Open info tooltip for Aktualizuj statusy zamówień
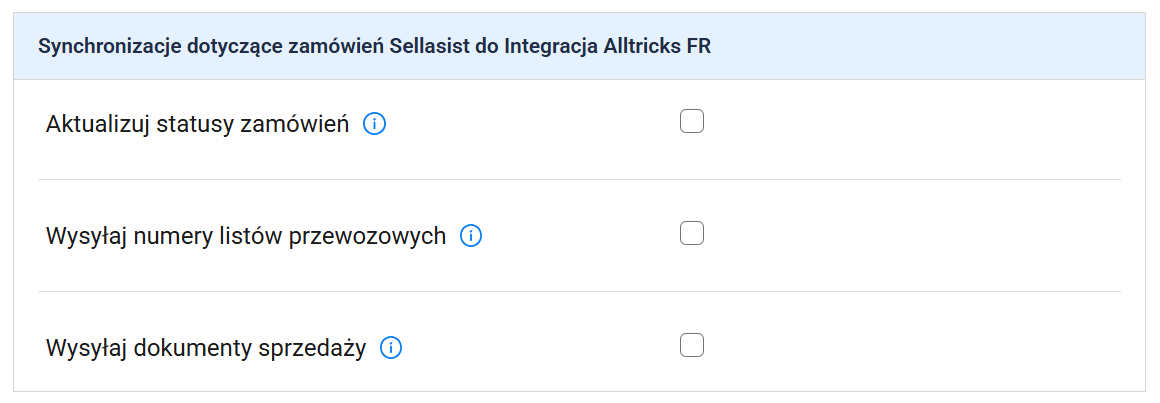Screen dimensions: 1160x403 (374, 125)
